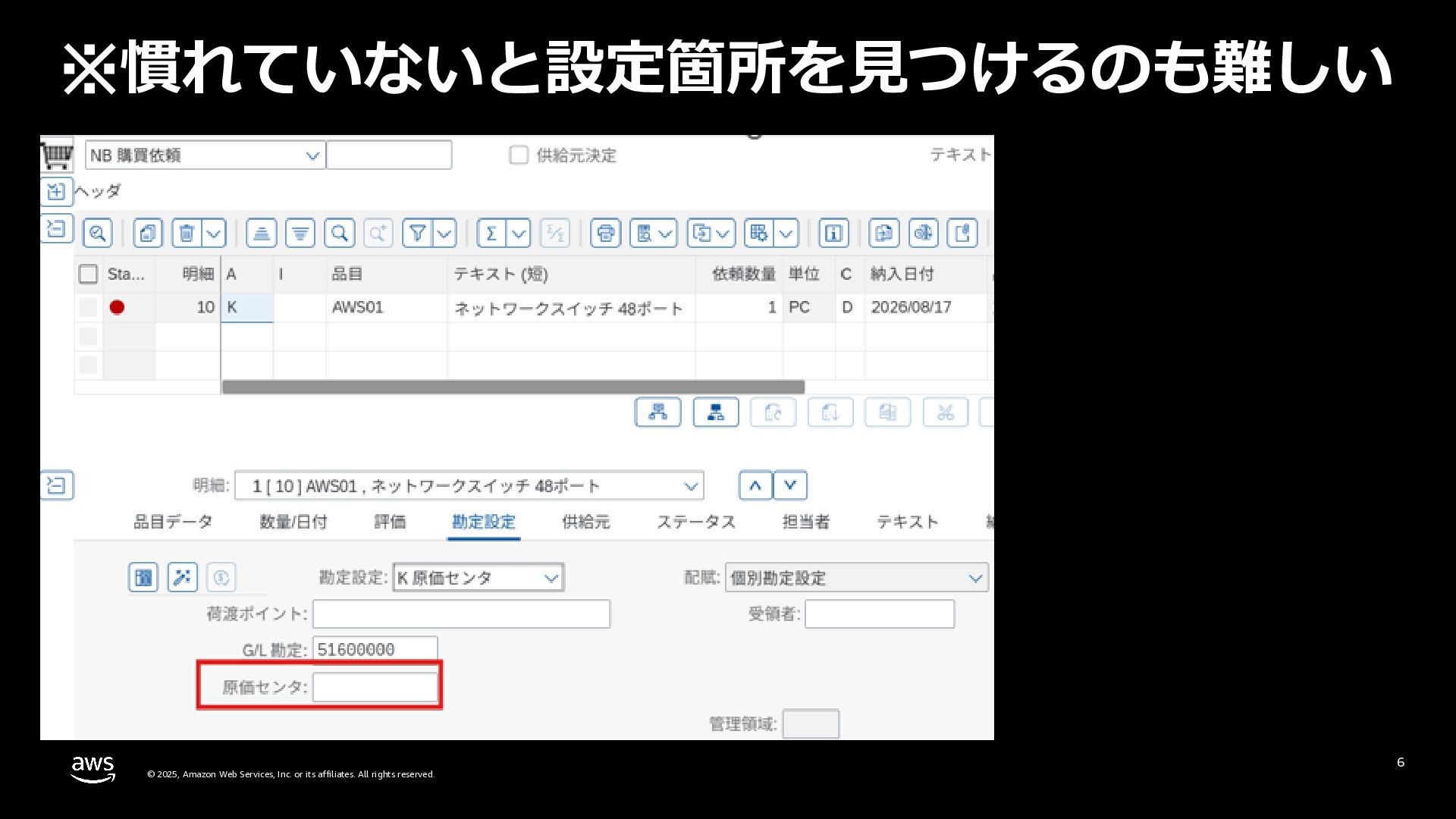
Task: Click the field next to NB 購買依頼
Action: (x=389, y=155)
